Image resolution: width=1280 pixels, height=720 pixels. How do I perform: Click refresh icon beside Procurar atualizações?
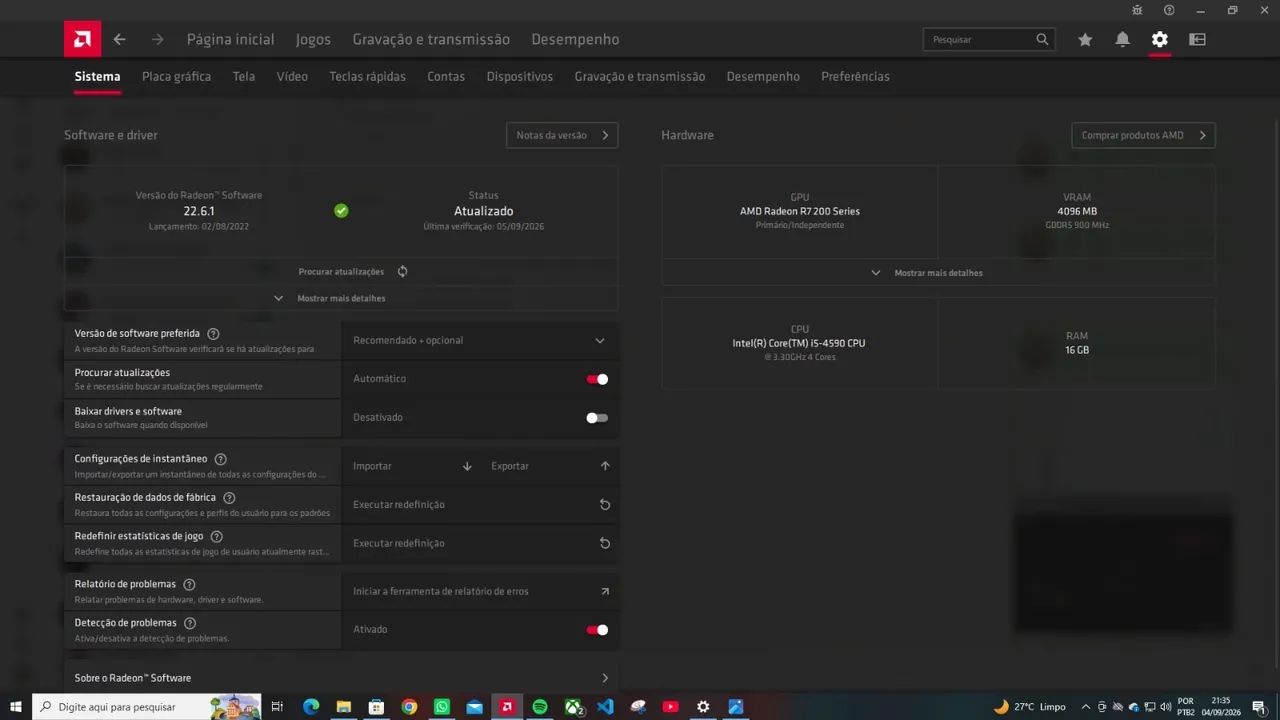pos(402,271)
